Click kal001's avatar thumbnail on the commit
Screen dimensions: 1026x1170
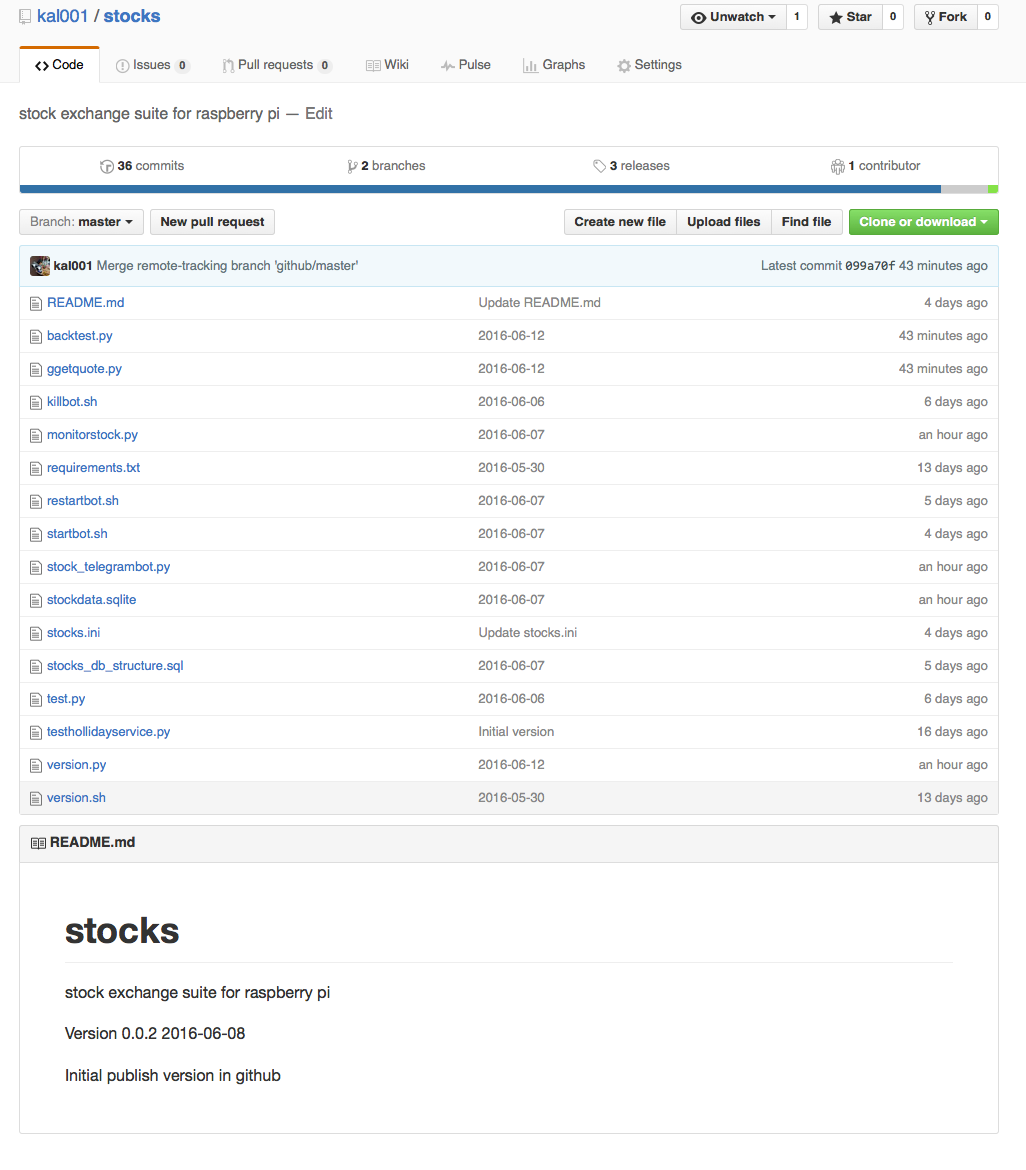pyautogui.click(x=39, y=266)
